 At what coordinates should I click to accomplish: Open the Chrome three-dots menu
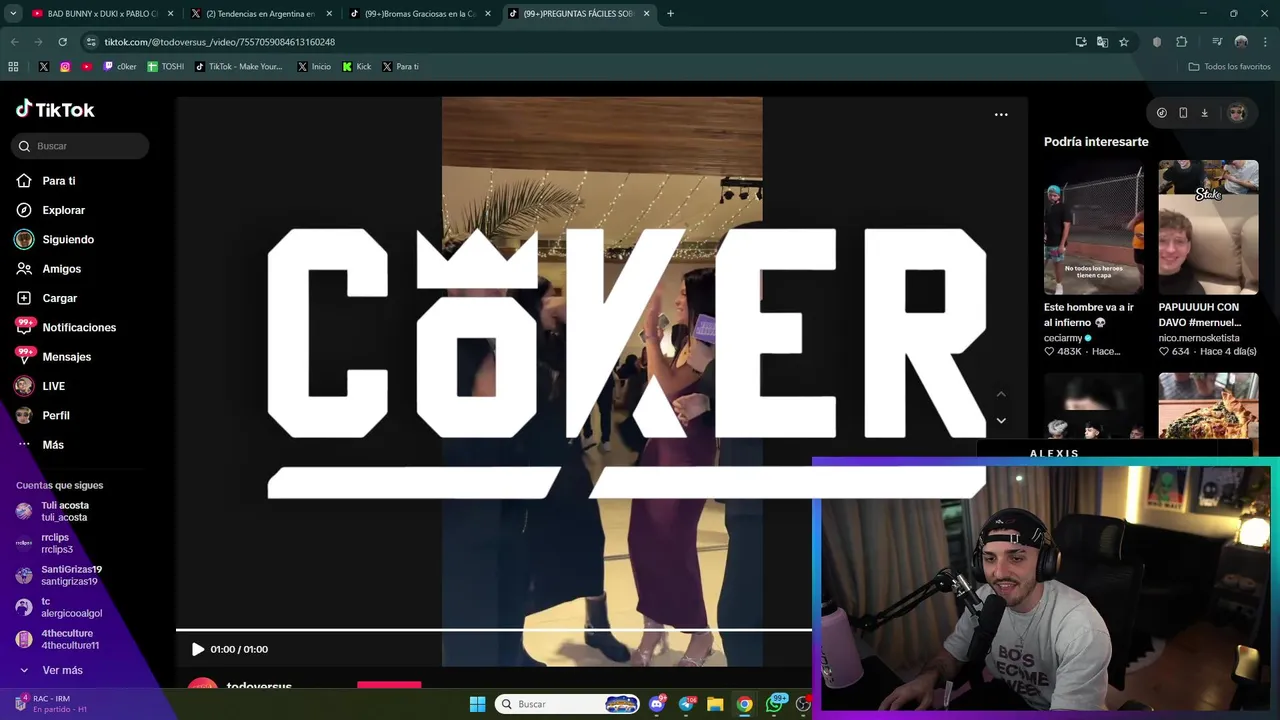click(1266, 42)
